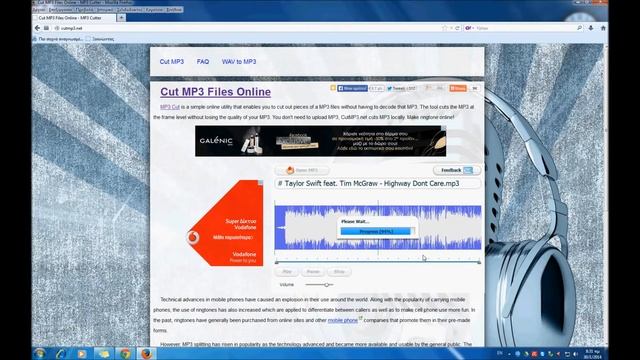The height and width of the screenshot is (360, 640).
Task: Open the WAV to MP3 link
Action: pos(239,62)
